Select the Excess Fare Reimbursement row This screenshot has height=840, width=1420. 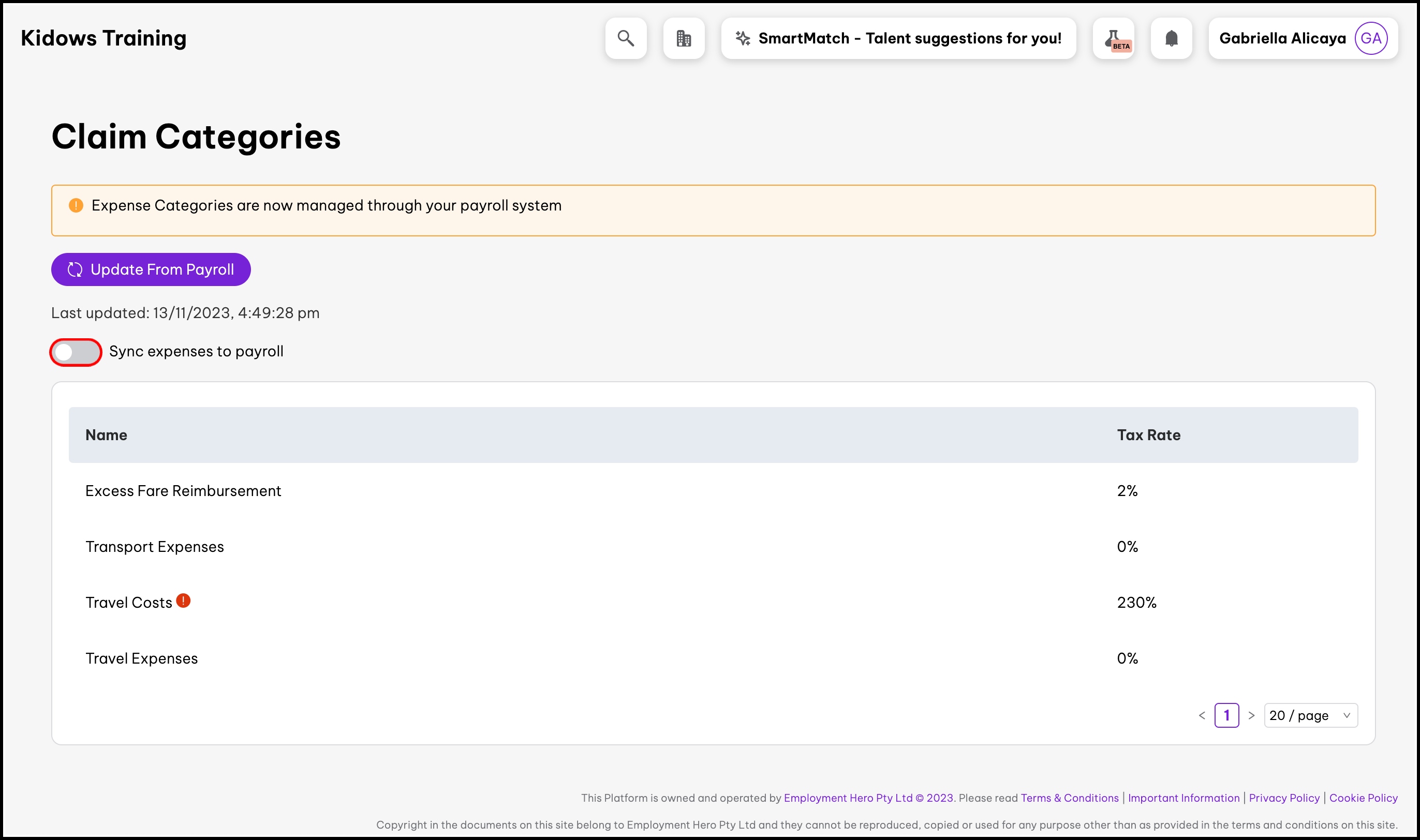183,491
